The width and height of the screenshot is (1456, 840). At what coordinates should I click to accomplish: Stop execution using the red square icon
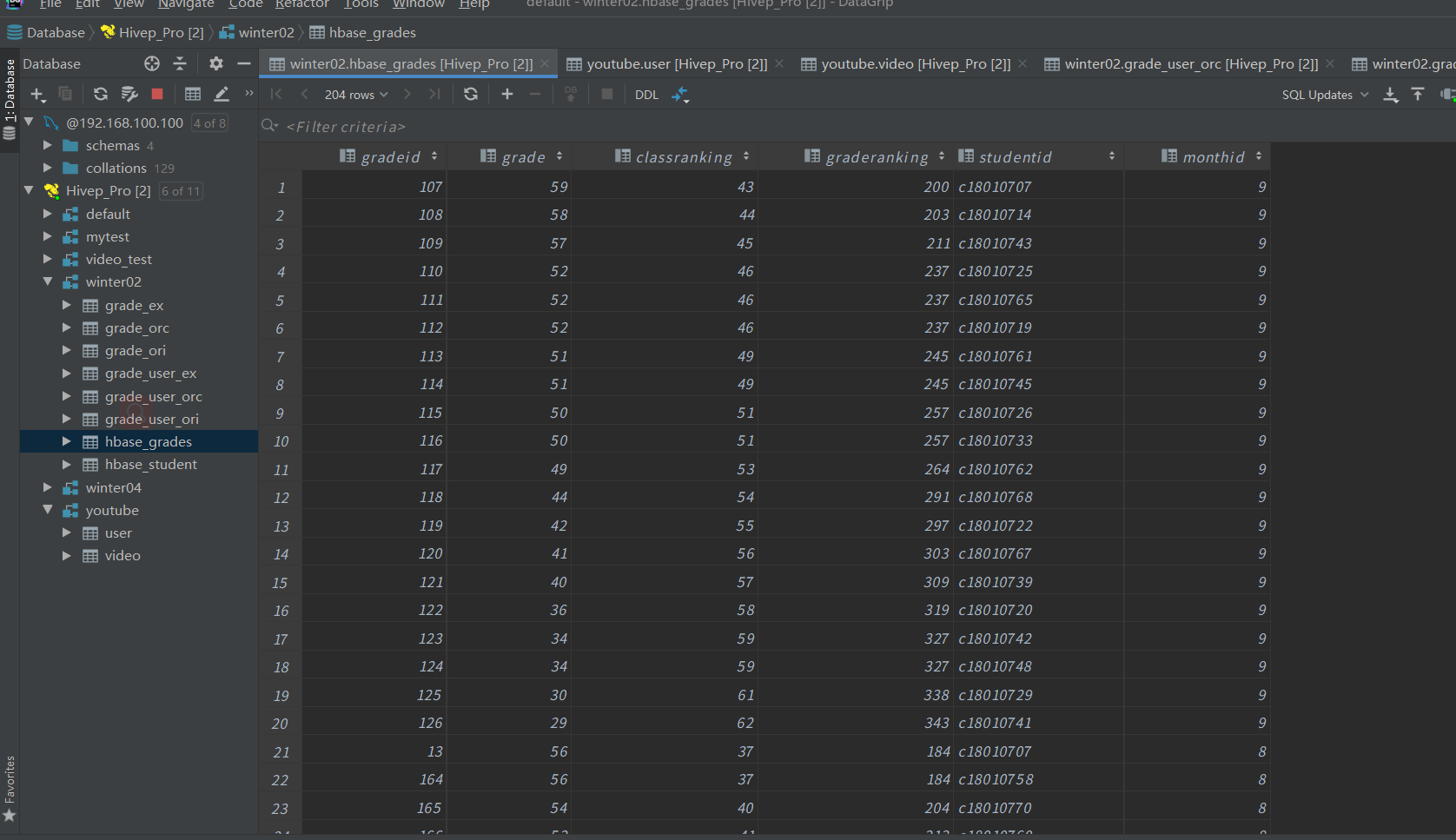pyautogui.click(x=157, y=94)
